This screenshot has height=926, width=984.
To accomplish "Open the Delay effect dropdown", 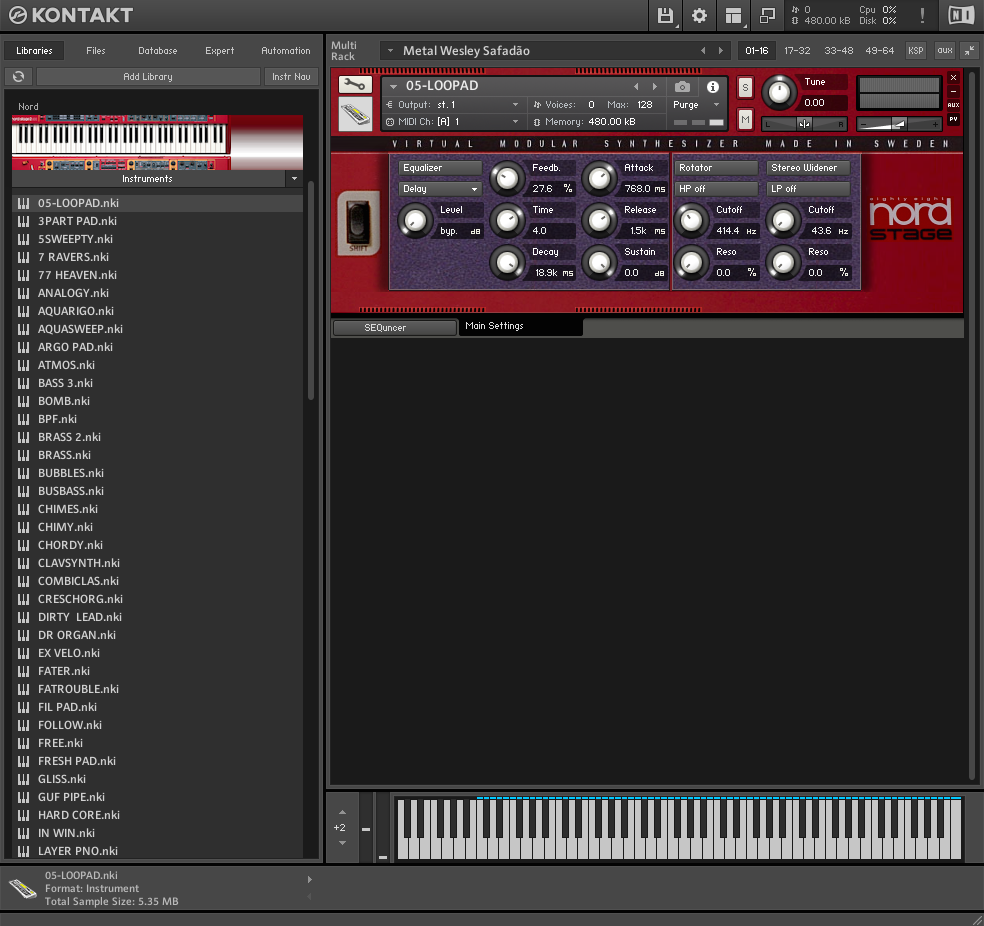I will (x=440, y=189).
